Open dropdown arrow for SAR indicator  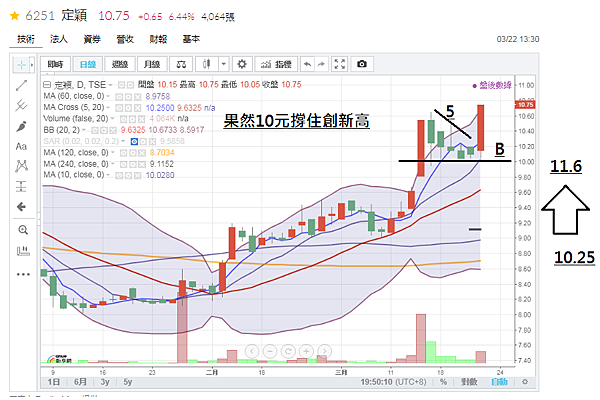123,141
